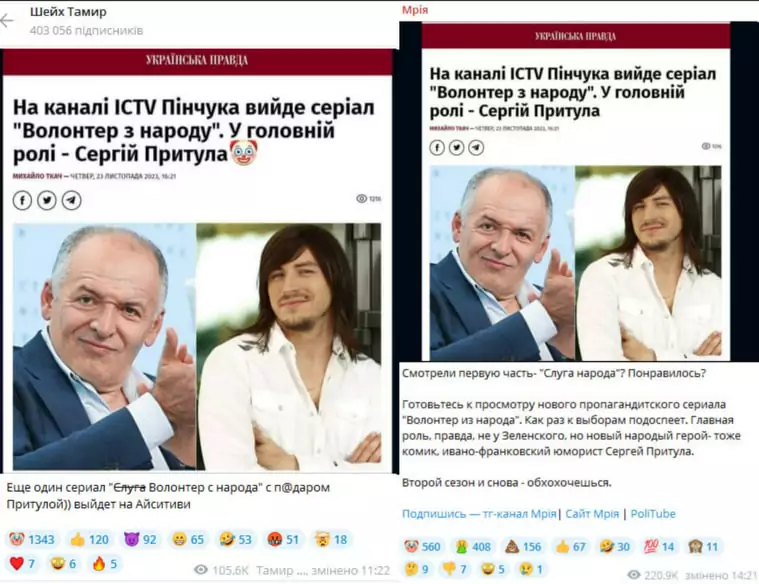Viewport: 759px width, 584px height.
Task: Open Подпишись — тг-канал Мрія link
Action: point(479,514)
